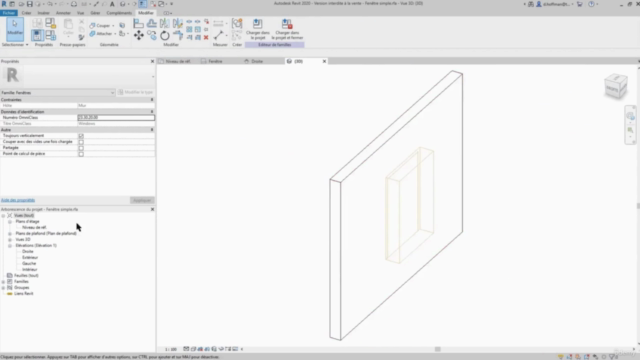Open the Annoter ribbon tab
Image resolution: width=640 pixels, height=360 pixels.
pyautogui.click(x=63, y=13)
